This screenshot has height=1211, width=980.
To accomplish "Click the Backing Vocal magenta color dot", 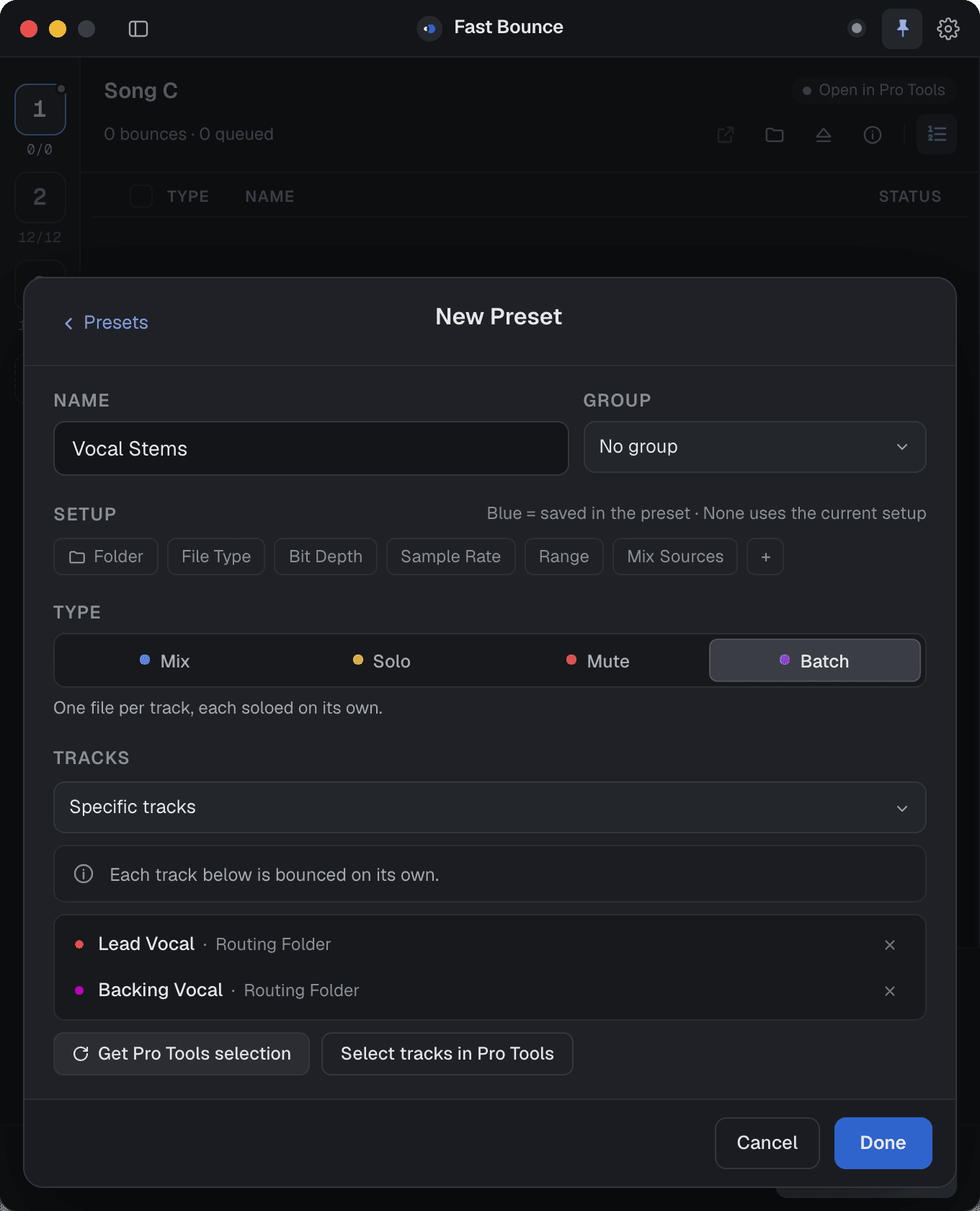I will [x=79, y=990].
